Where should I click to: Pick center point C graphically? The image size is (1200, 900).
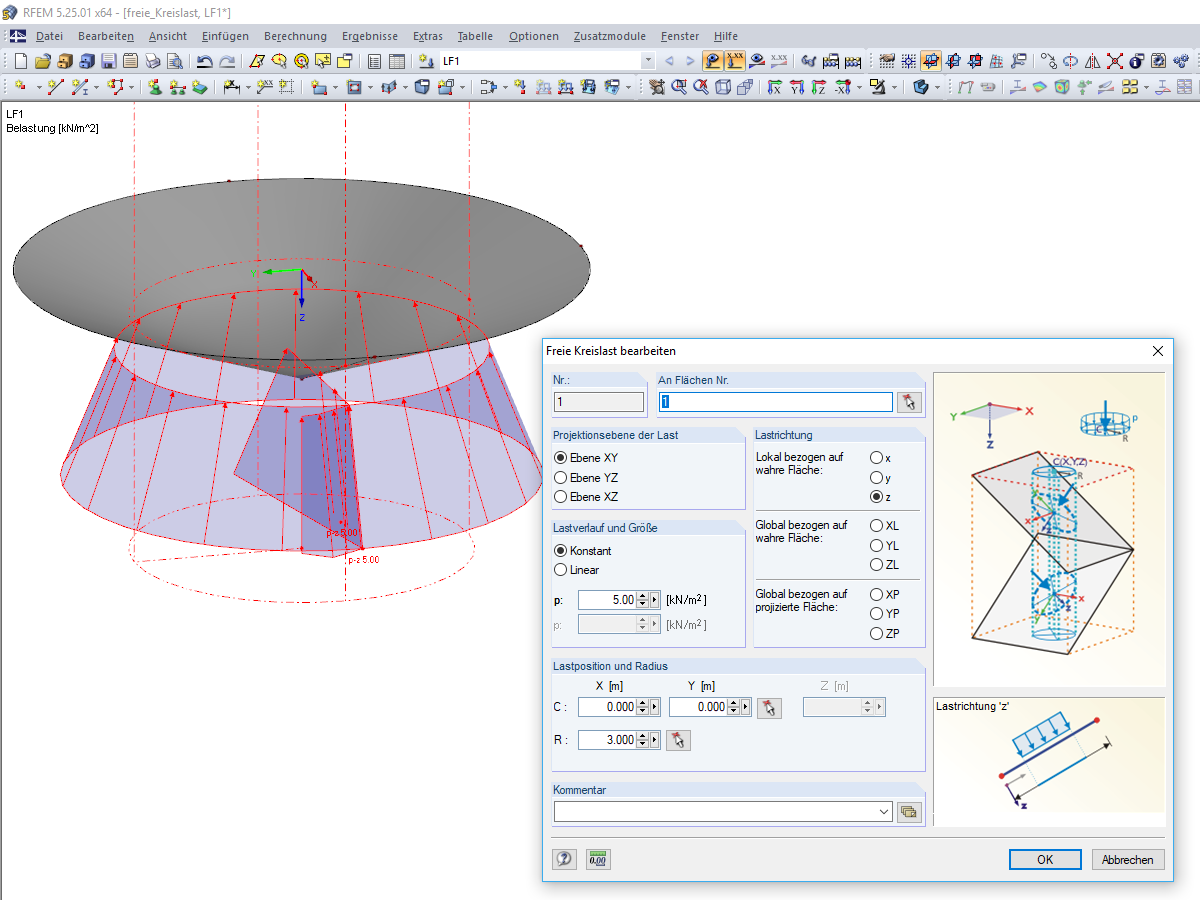coord(769,708)
